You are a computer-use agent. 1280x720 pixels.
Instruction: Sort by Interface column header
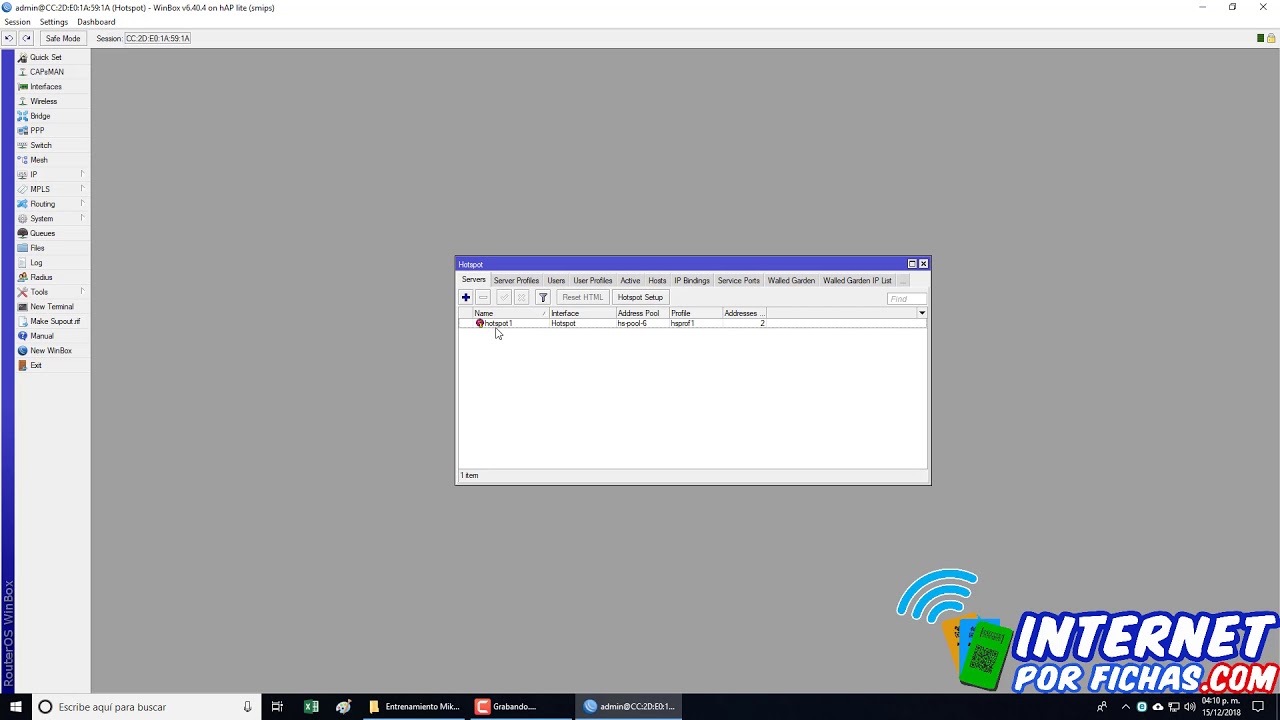(582, 313)
